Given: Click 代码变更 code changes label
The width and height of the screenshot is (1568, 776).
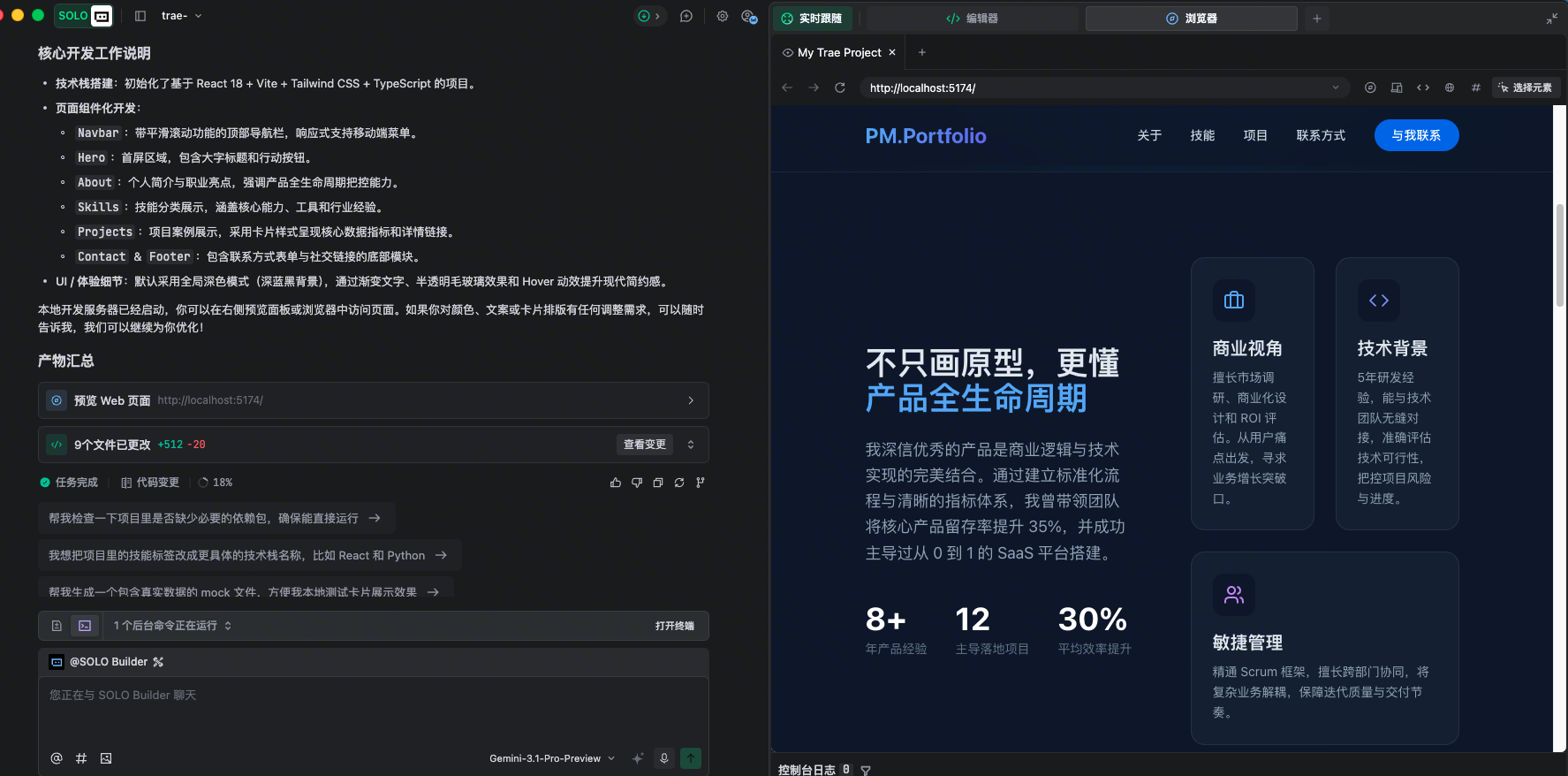Looking at the screenshot, I should click(150, 483).
